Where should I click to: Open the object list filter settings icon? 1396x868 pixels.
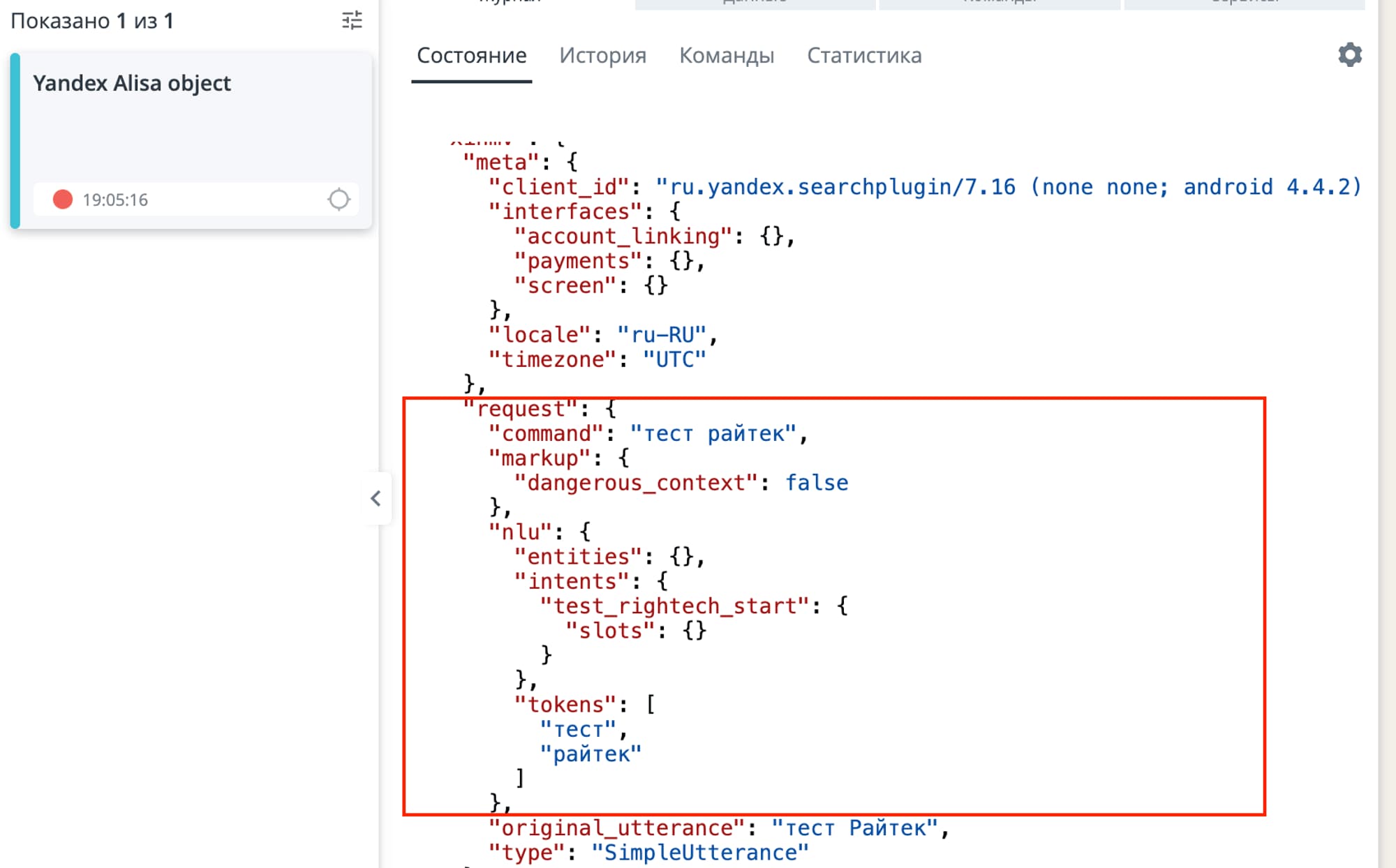pyautogui.click(x=352, y=20)
